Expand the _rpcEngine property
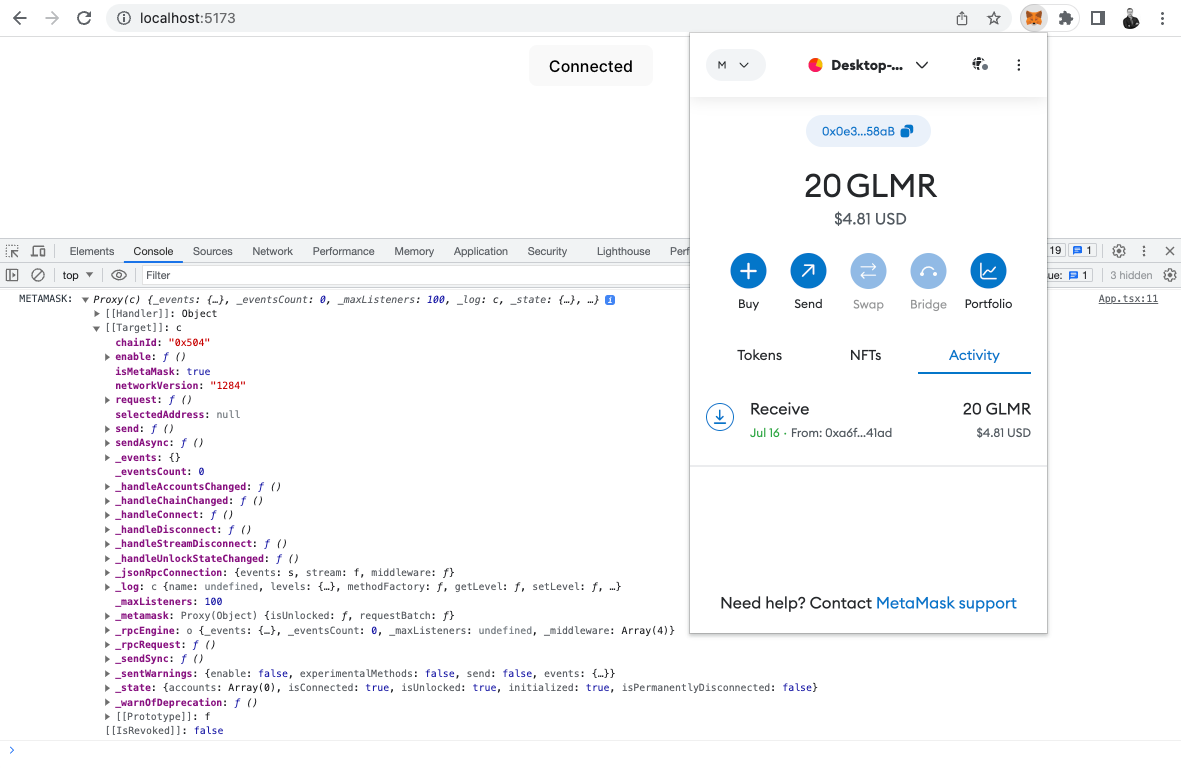This screenshot has width=1181, height=768. 107,631
